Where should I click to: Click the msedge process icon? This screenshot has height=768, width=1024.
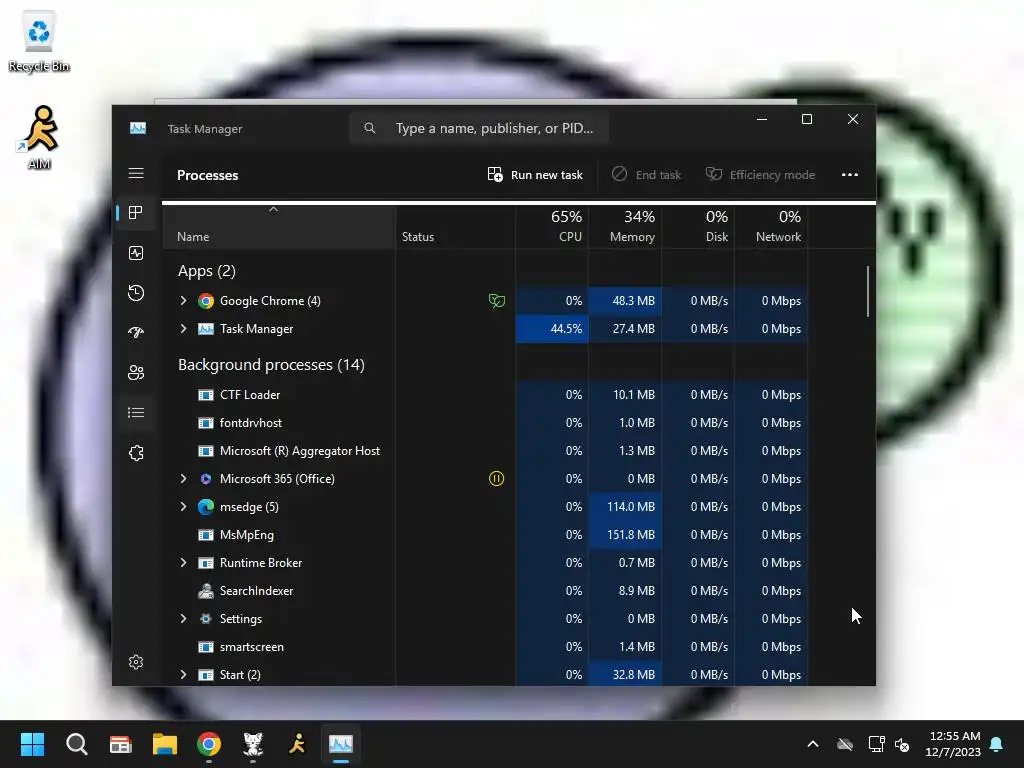point(206,507)
